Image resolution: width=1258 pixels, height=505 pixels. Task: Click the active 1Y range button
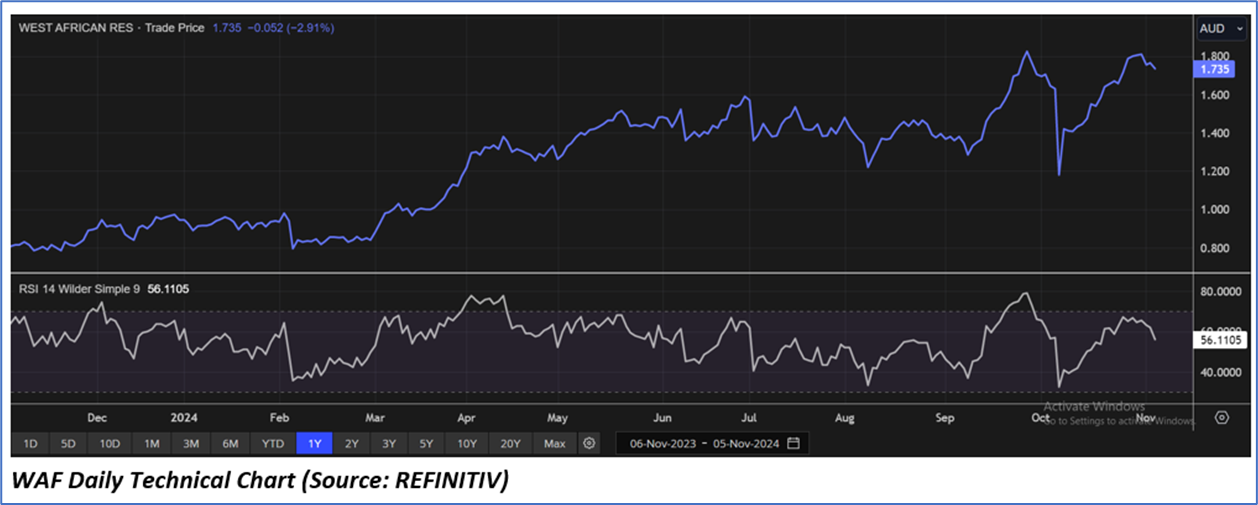314,443
